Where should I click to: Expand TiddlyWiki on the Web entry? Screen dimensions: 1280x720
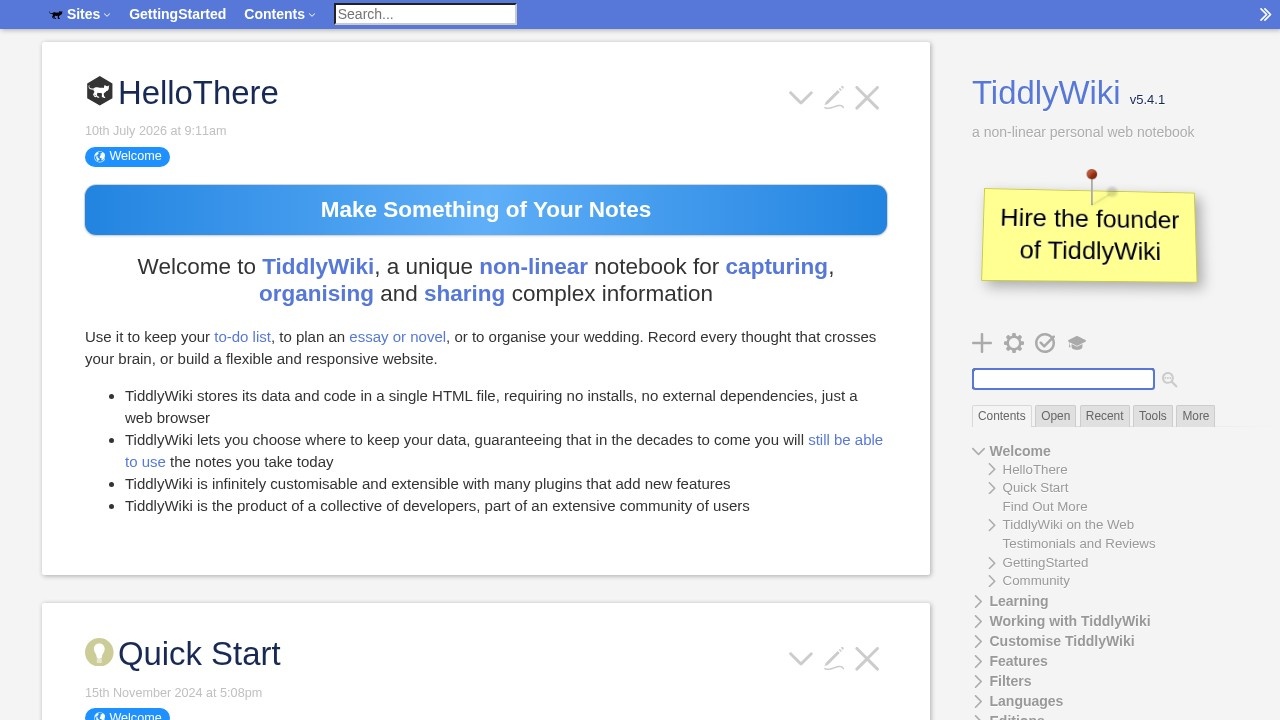coord(992,525)
